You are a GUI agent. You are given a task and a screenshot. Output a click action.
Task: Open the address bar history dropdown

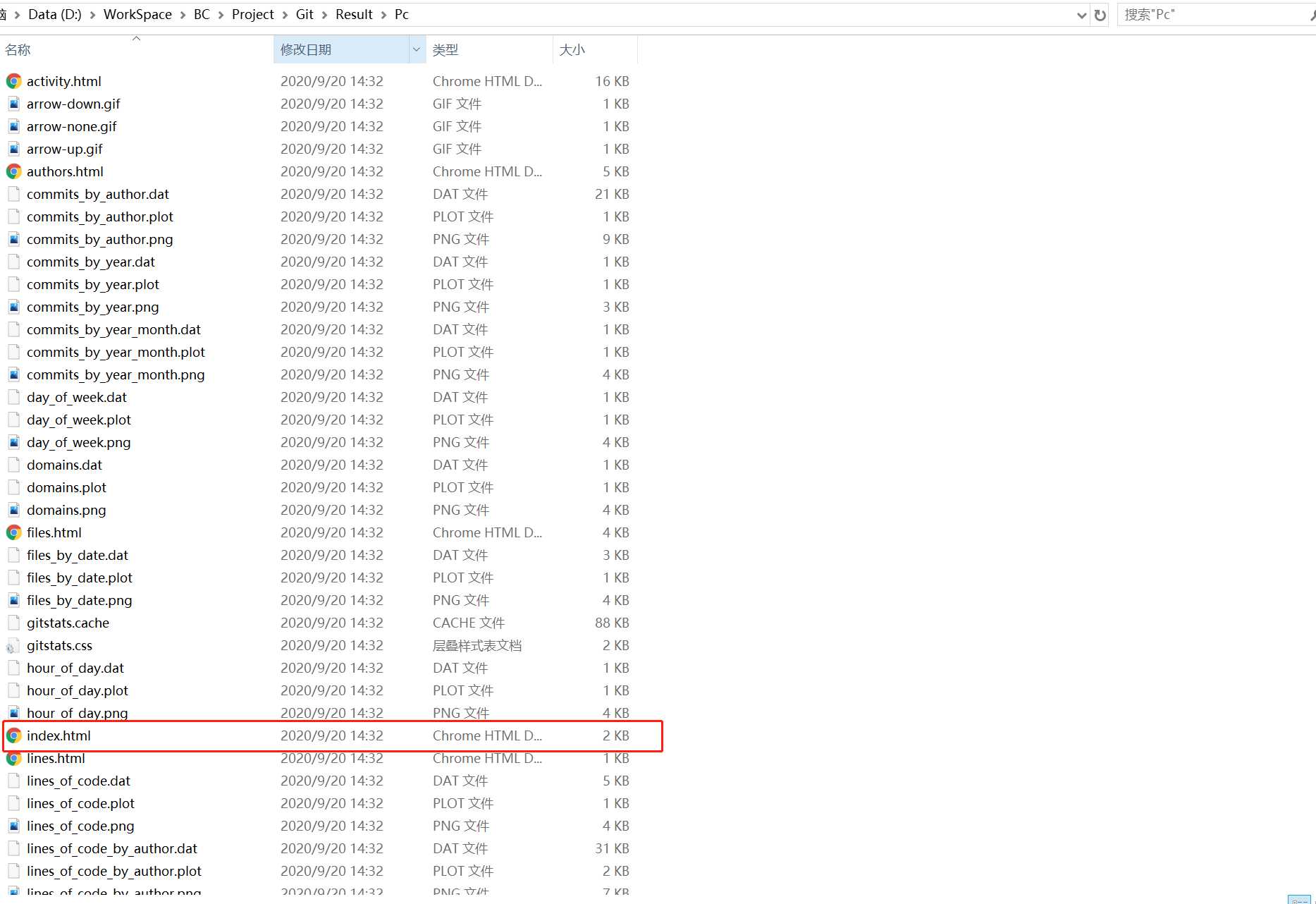(x=1082, y=15)
